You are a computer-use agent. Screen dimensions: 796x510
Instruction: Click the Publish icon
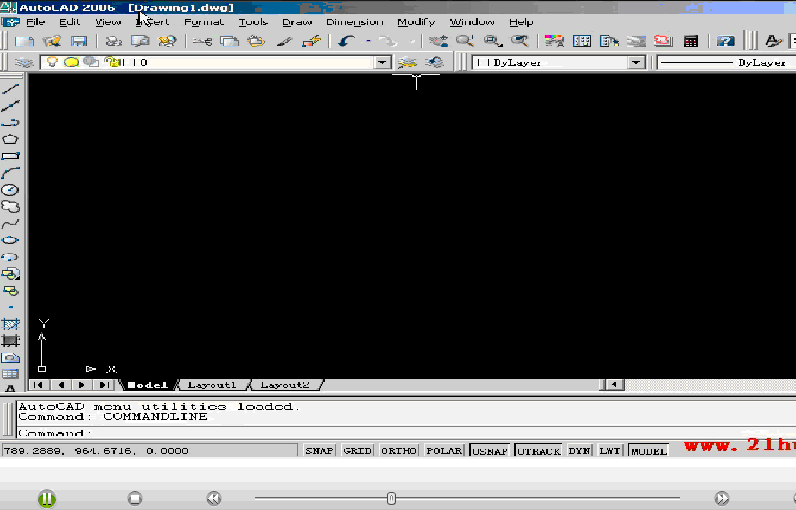(x=168, y=42)
